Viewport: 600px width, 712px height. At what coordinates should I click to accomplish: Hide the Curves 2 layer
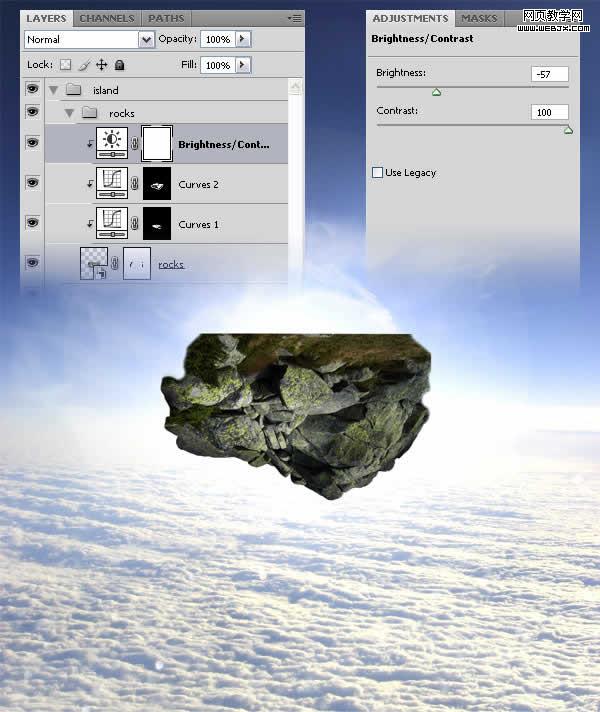[x=32, y=183]
